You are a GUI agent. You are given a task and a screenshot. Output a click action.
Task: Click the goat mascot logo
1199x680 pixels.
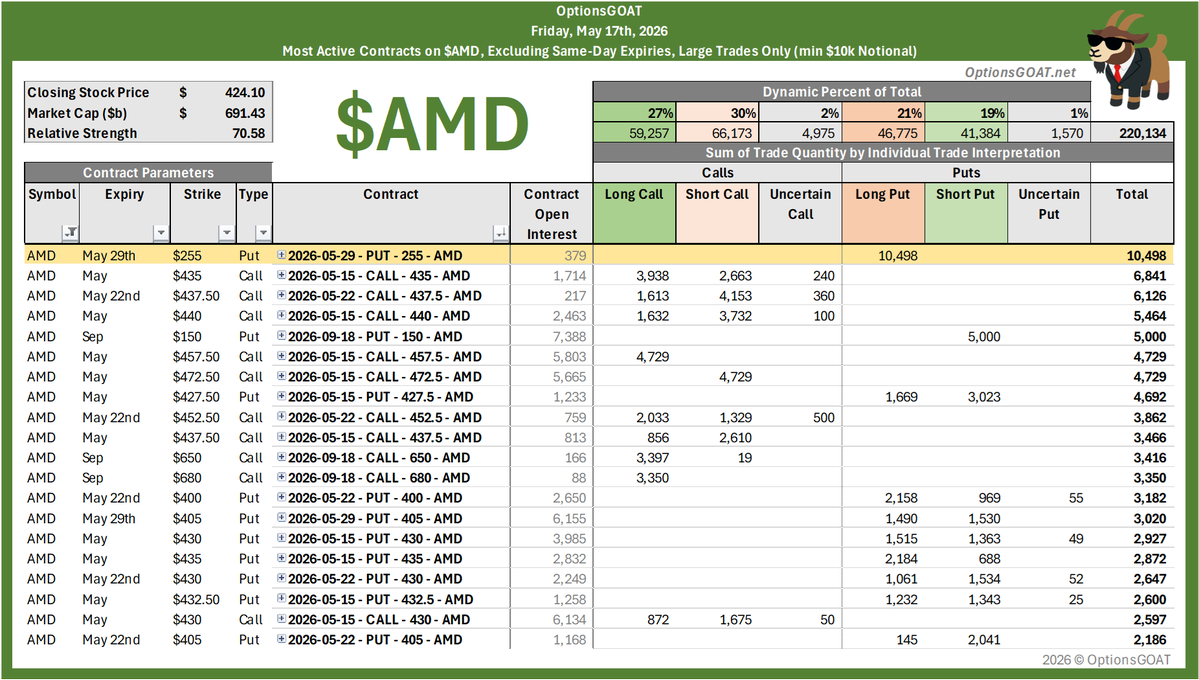pos(1128,61)
